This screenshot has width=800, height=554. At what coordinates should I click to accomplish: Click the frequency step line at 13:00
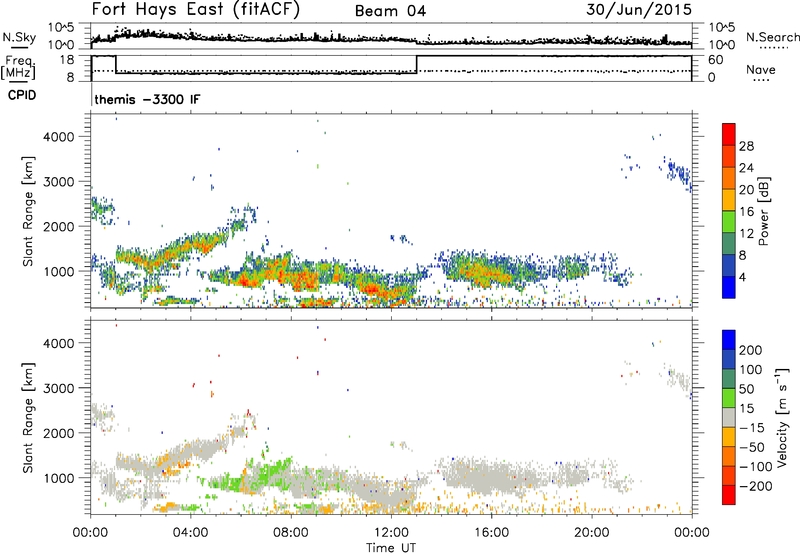click(x=417, y=64)
